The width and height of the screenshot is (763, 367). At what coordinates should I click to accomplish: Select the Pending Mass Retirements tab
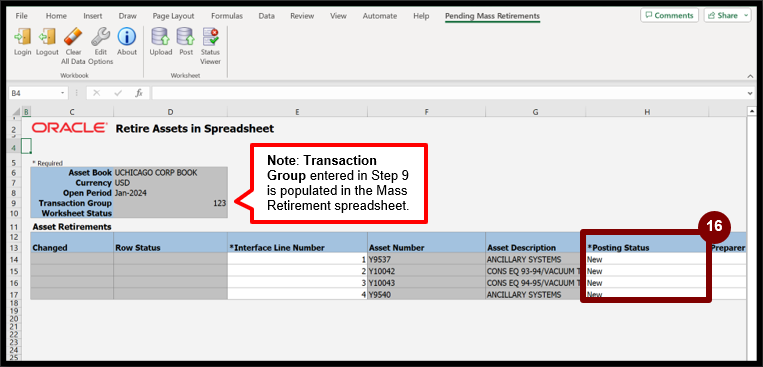pos(492,16)
